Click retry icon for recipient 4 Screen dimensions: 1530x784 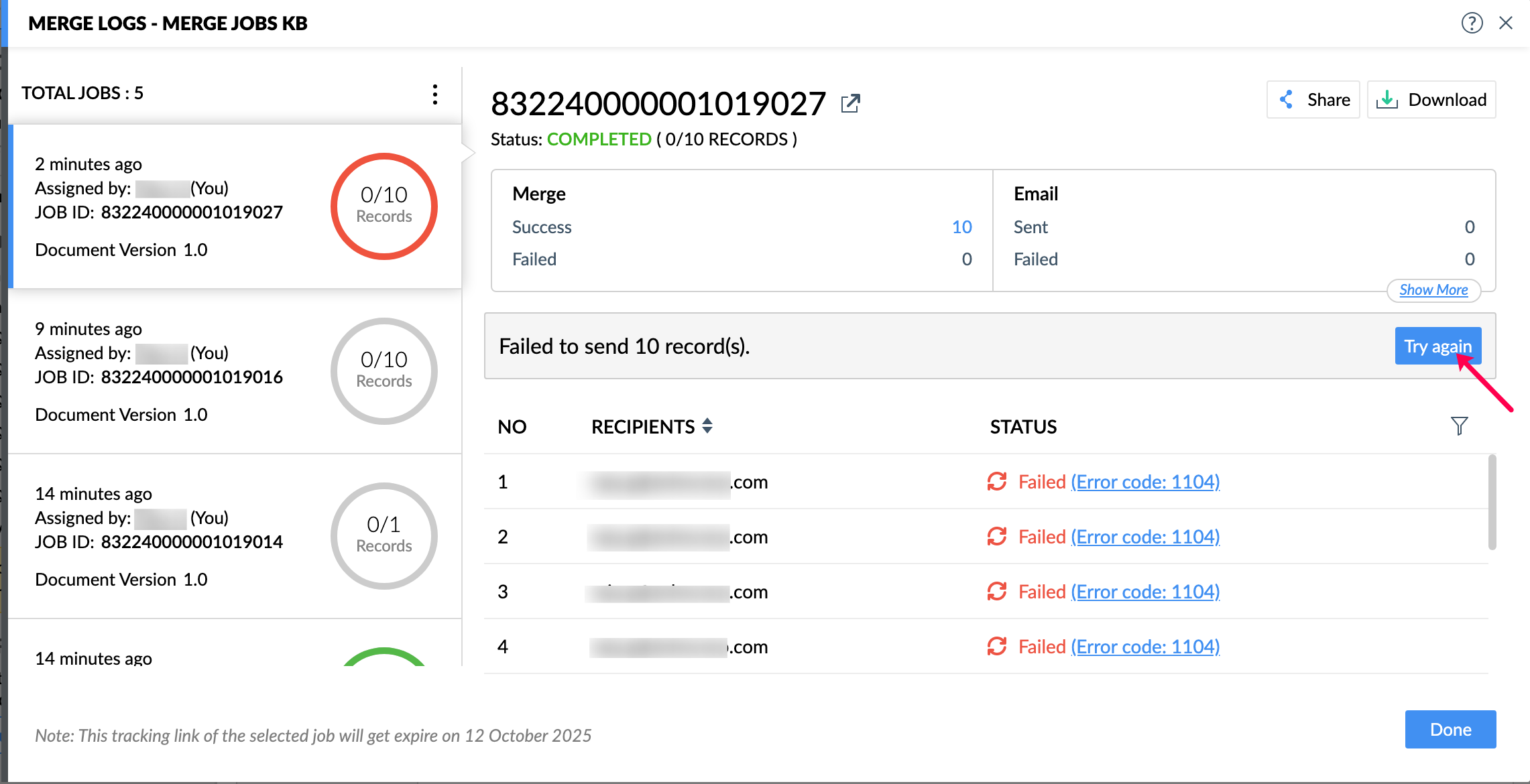click(997, 647)
